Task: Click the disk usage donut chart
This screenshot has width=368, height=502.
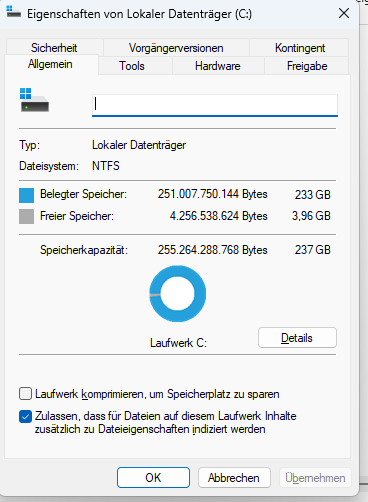Action: click(x=177, y=293)
